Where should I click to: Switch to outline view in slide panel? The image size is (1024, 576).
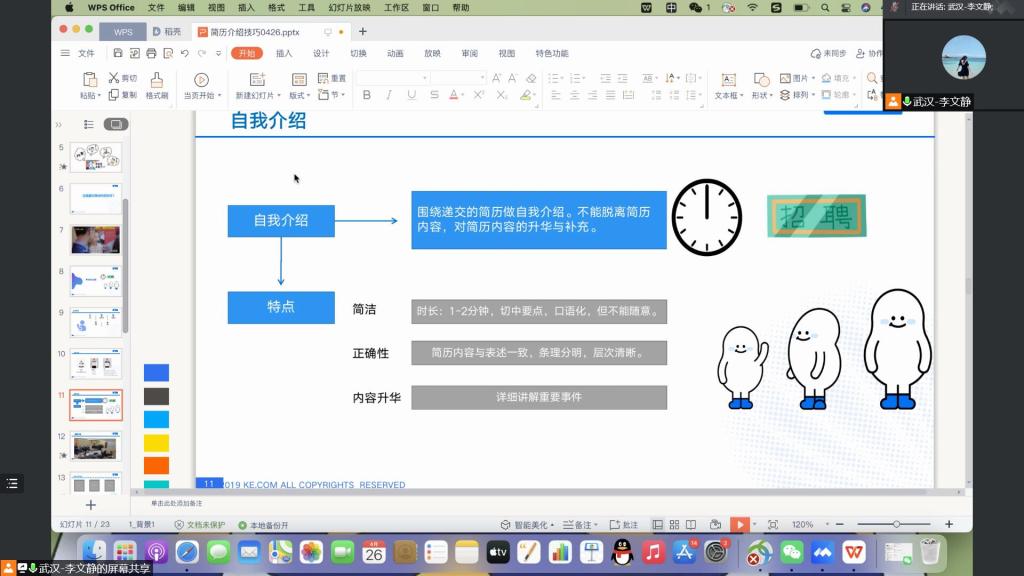click(x=89, y=124)
